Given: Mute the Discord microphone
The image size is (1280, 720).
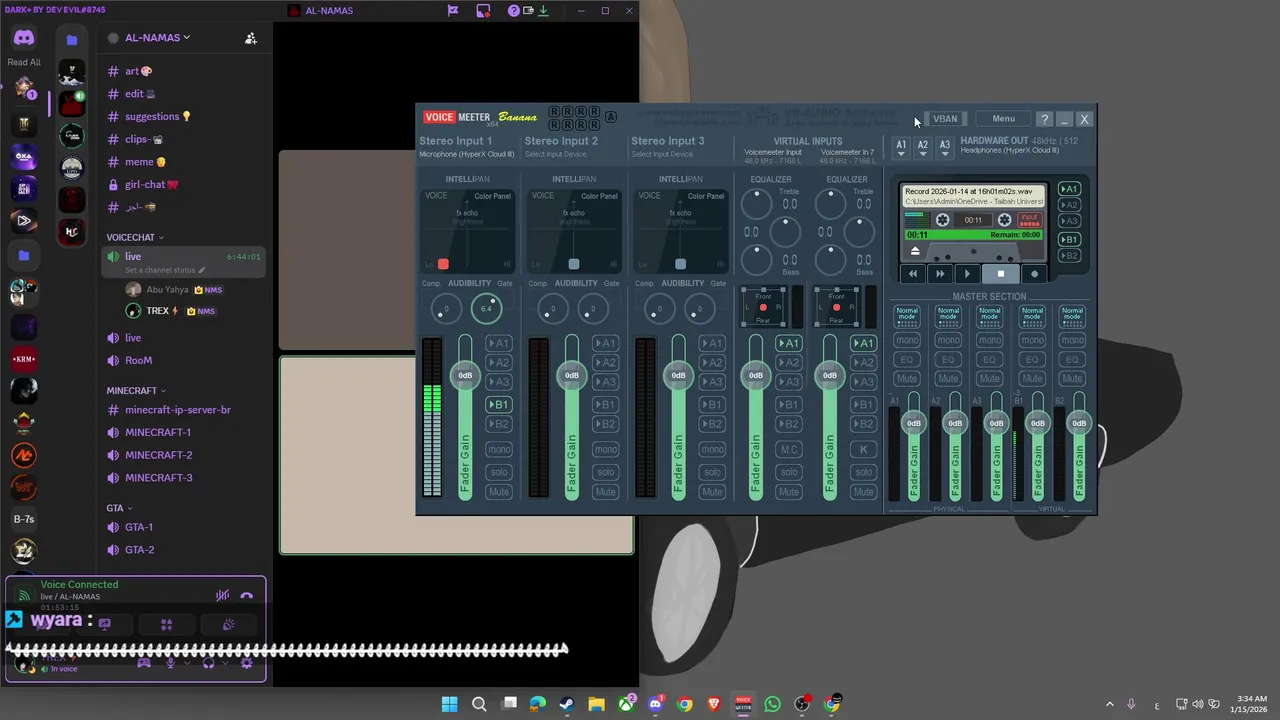Looking at the screenshot, I should pos(171,662).
